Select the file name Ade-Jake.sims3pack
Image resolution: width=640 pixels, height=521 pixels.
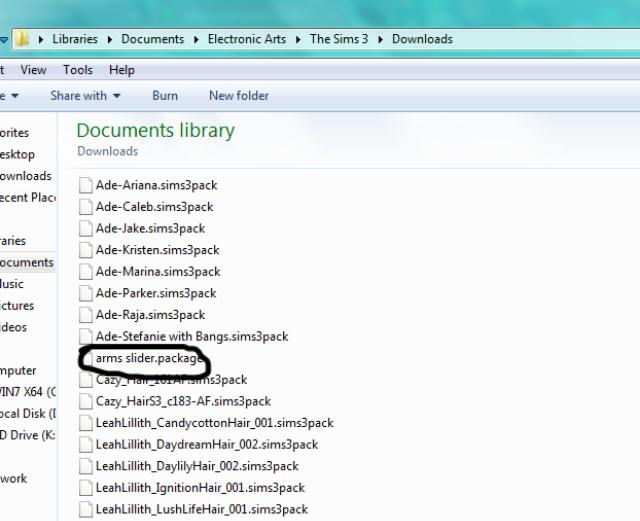pos(150,228)
